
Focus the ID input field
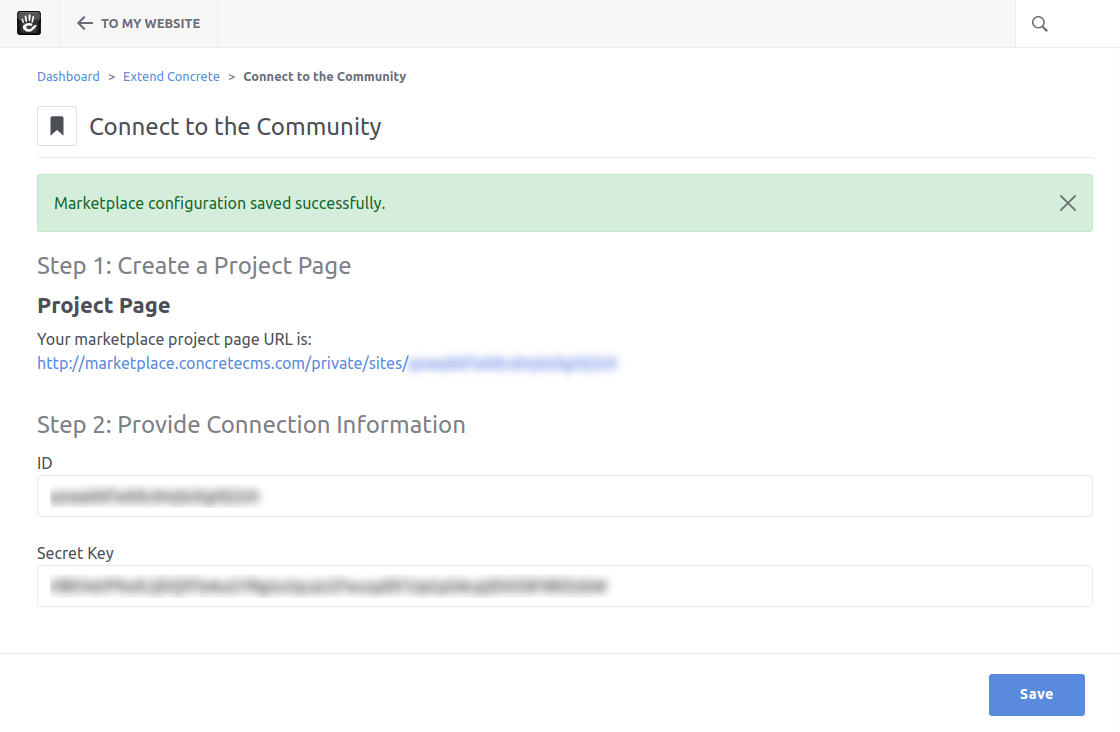564,496
